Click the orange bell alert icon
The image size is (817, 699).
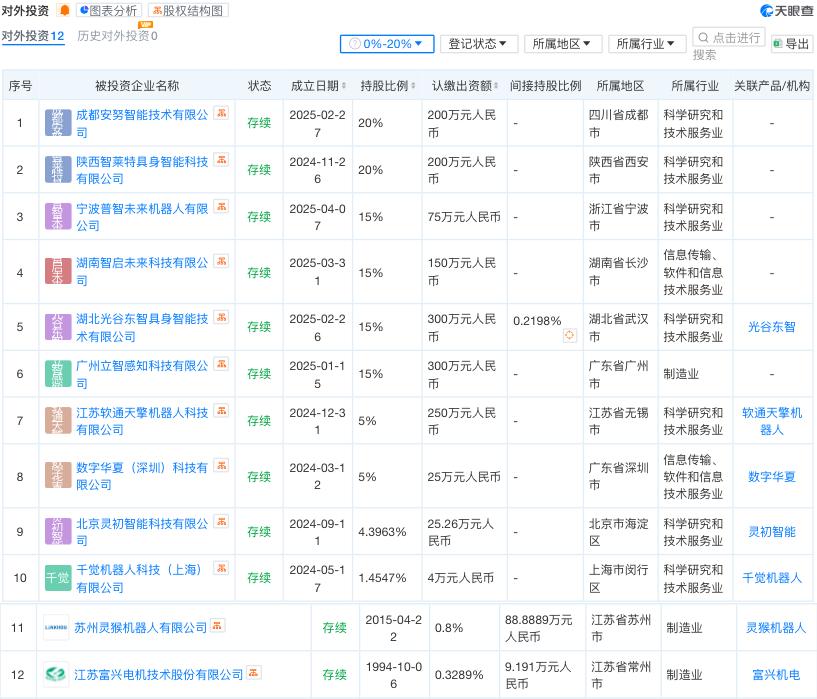pos(65,11)
